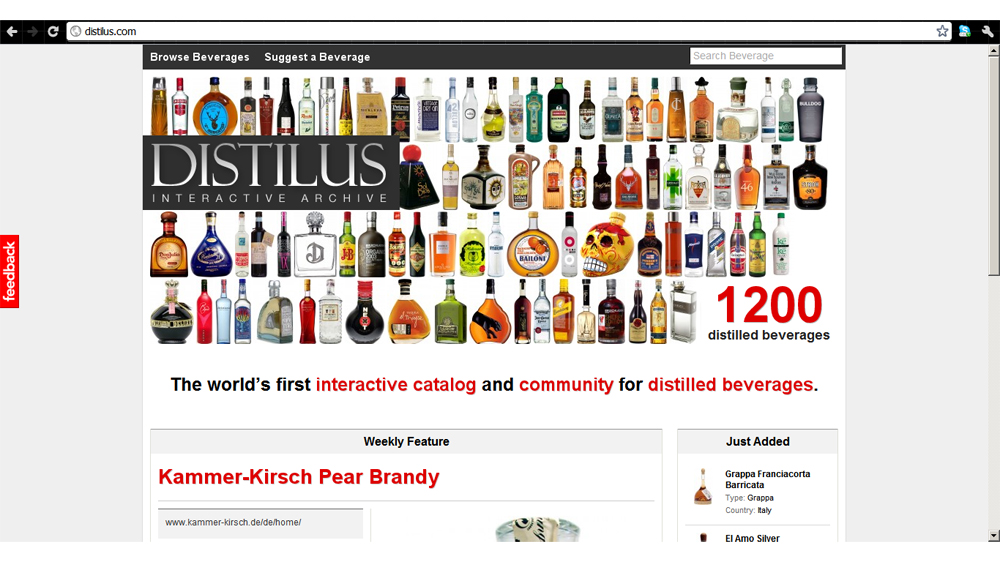Click the Distilus Interactive Archive logo
This screenshot has width=1000, height=562.
point(270,172)
